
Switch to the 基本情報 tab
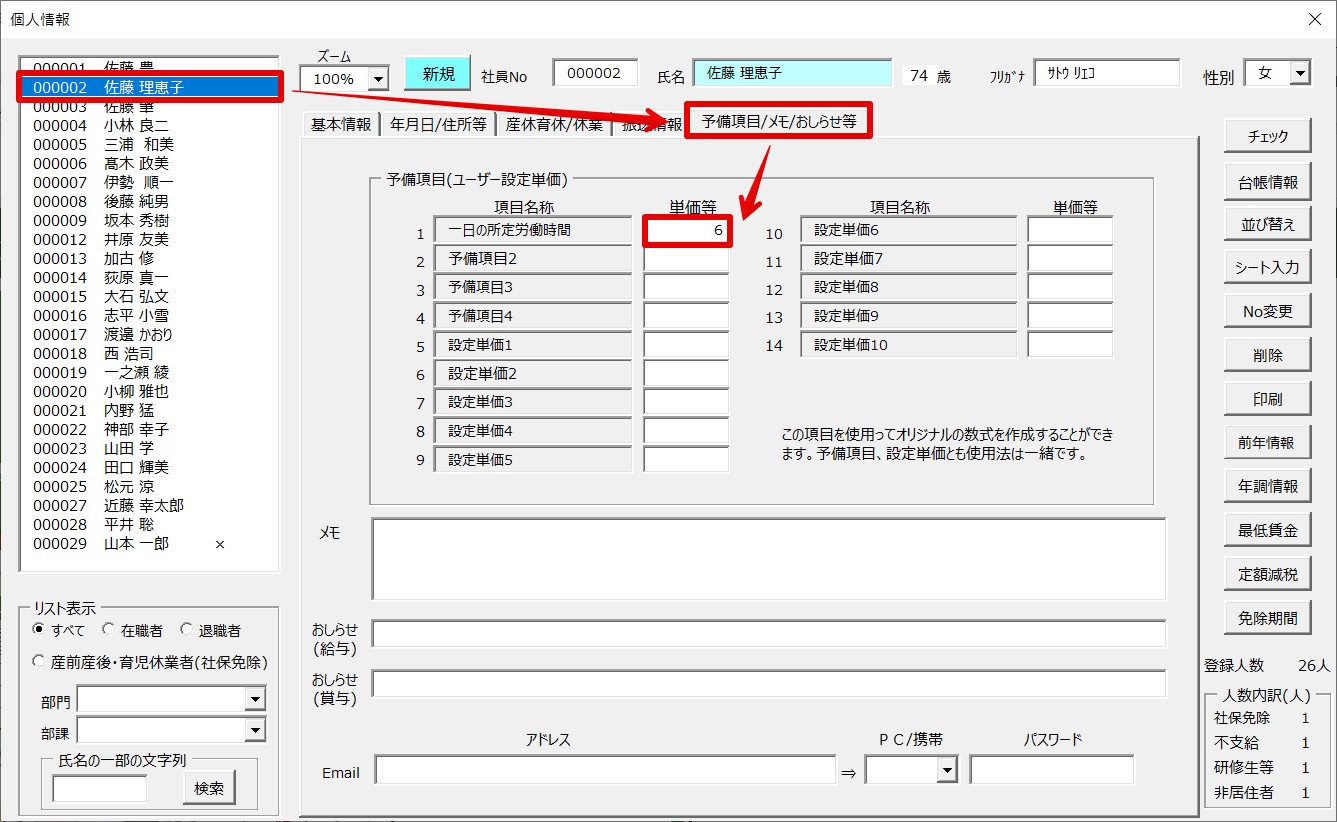click(340, 124)
